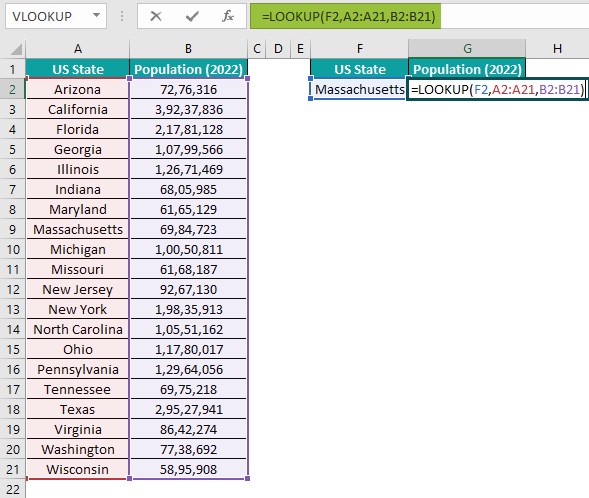Click population value 1,07,99,566

point(189,149)
